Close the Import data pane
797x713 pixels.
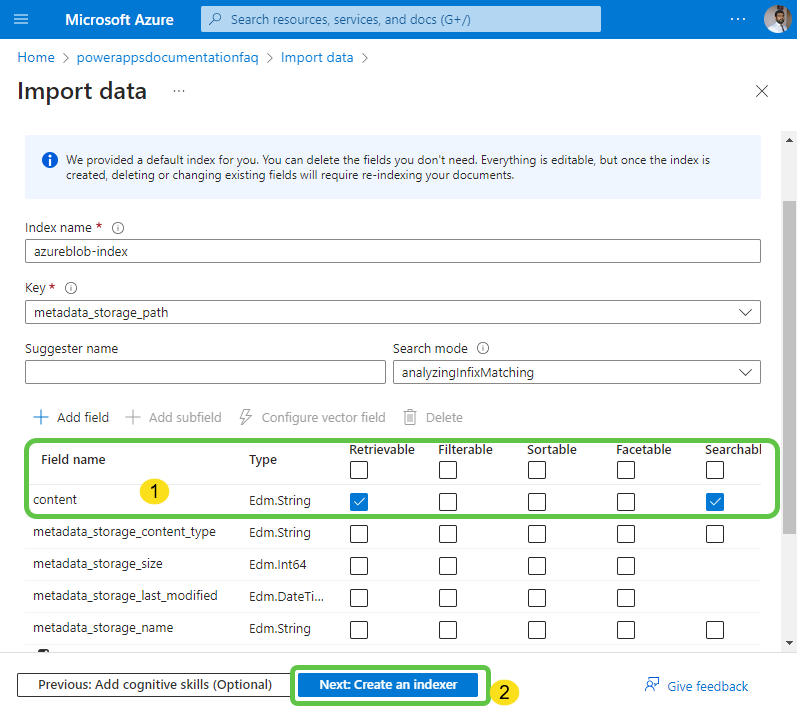(x=761, y=91)
